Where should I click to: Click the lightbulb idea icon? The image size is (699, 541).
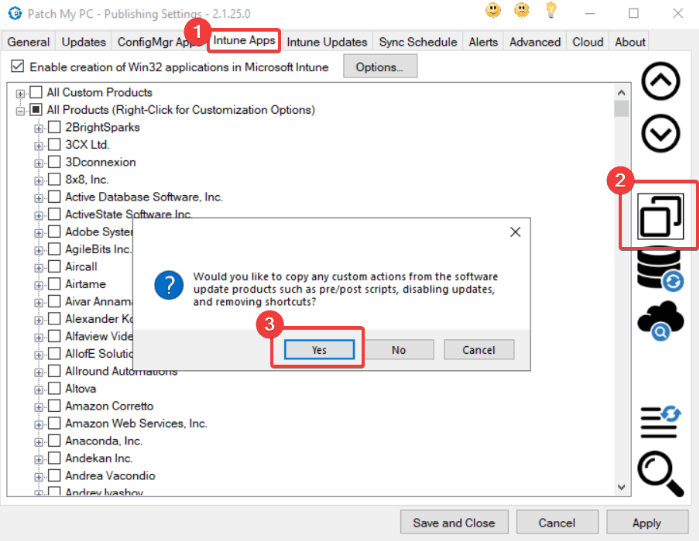(x=551, y=10)
